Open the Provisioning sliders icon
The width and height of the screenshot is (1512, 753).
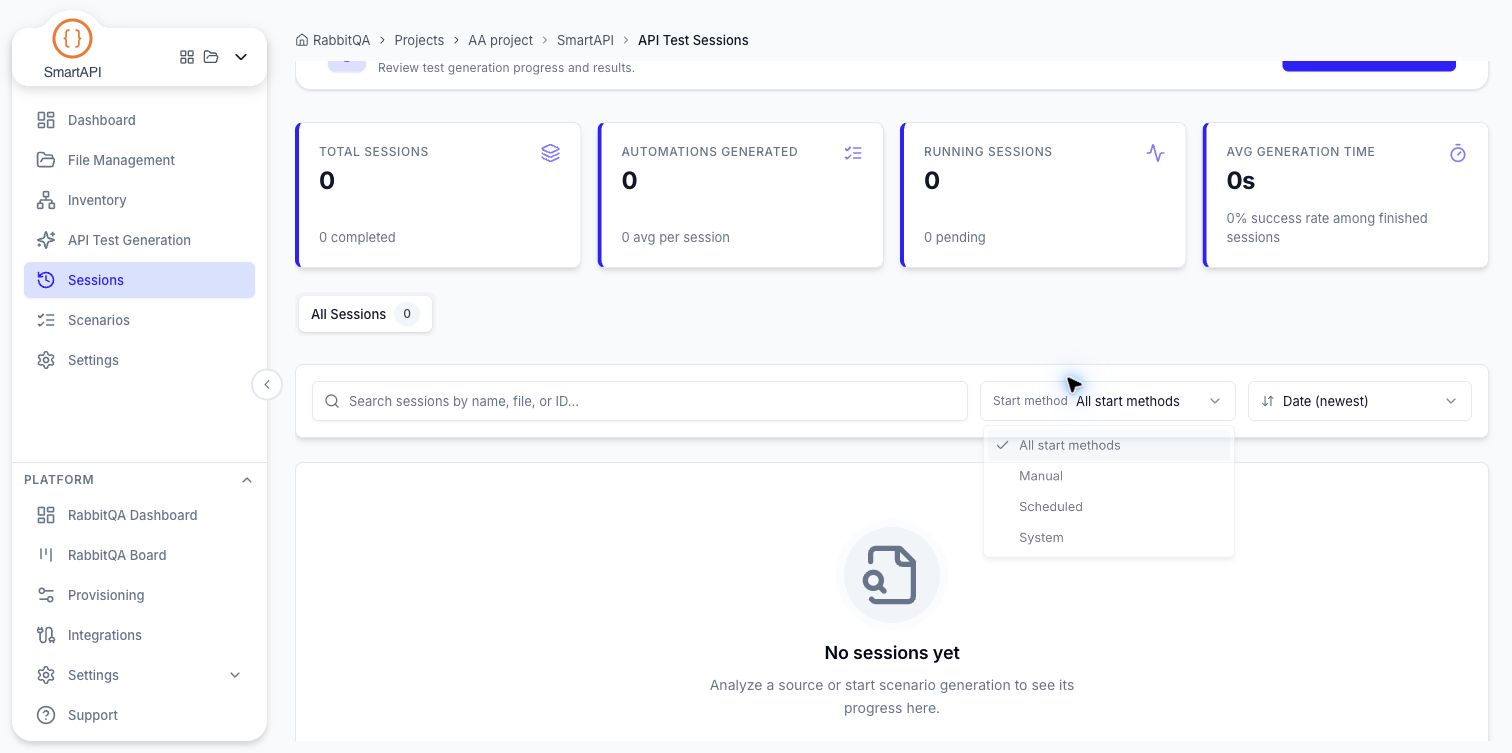click(x=46, y=595)
